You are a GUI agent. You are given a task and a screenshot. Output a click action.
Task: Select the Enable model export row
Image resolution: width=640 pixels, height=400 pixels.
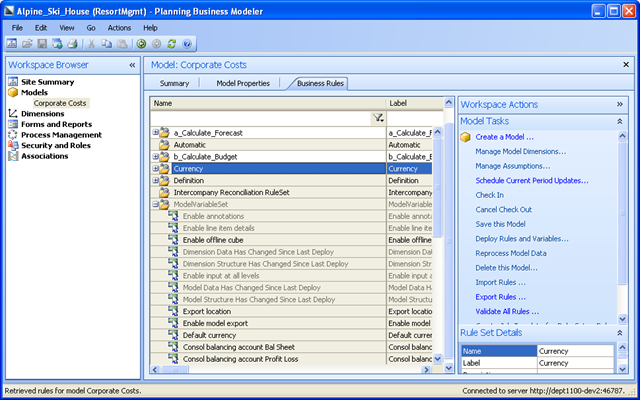(x=291, y=323)
